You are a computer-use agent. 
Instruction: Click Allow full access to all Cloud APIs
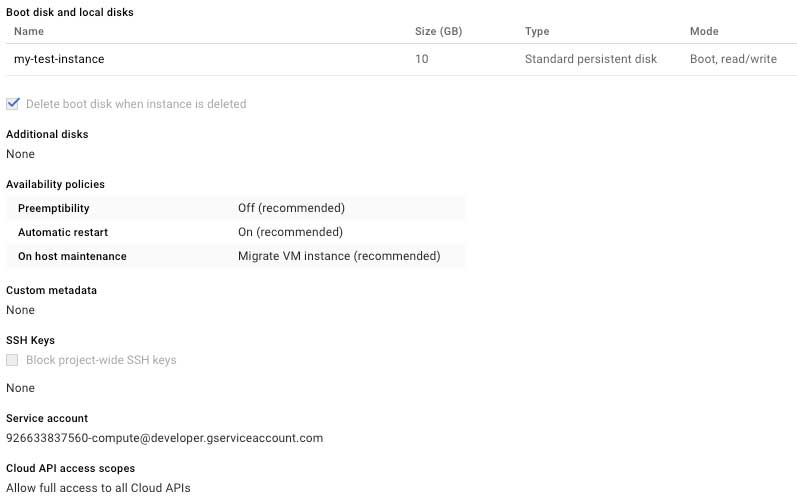[98, 488]
